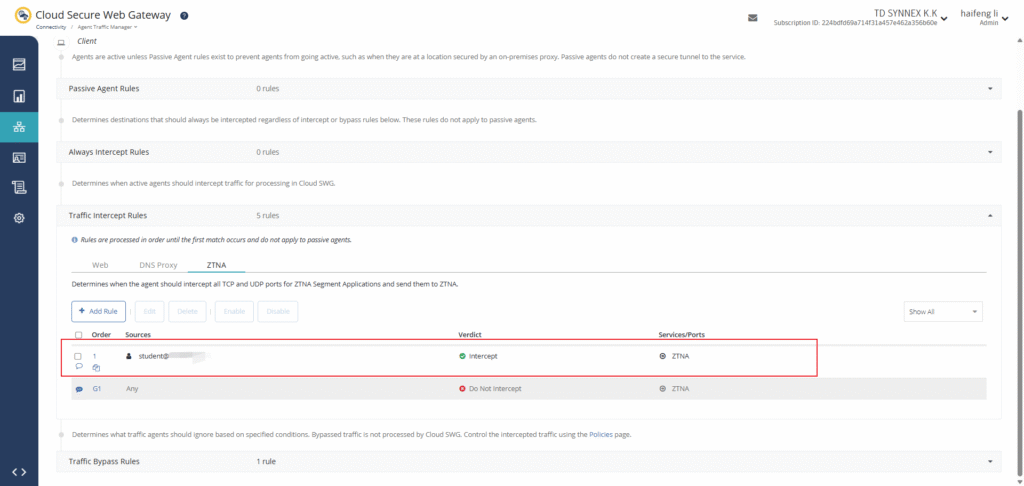Switch to the DNS Proxy tab
Screen dimensions: 1024x486
point(158,265)
